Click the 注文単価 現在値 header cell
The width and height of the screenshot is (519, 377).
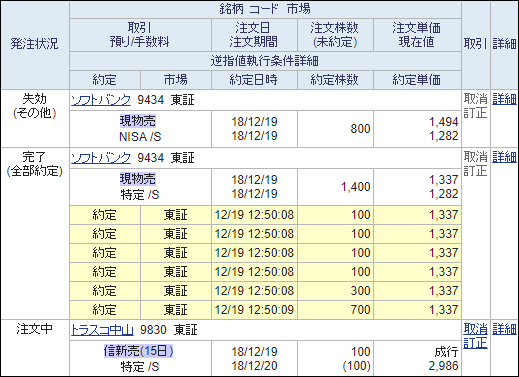pyautogui.click(x=417, y=35)
